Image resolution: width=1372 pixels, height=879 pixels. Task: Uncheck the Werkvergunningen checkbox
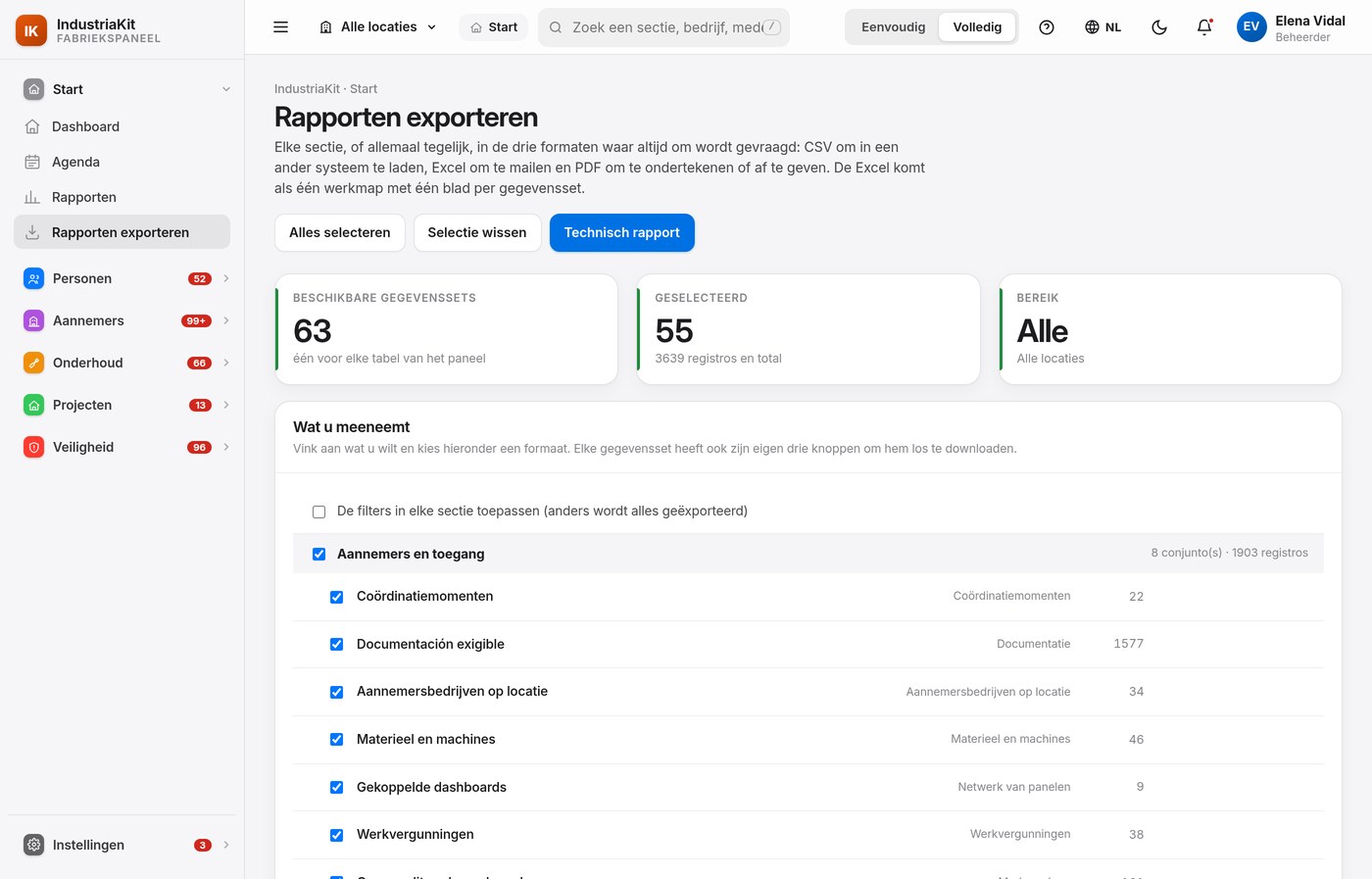336,835
